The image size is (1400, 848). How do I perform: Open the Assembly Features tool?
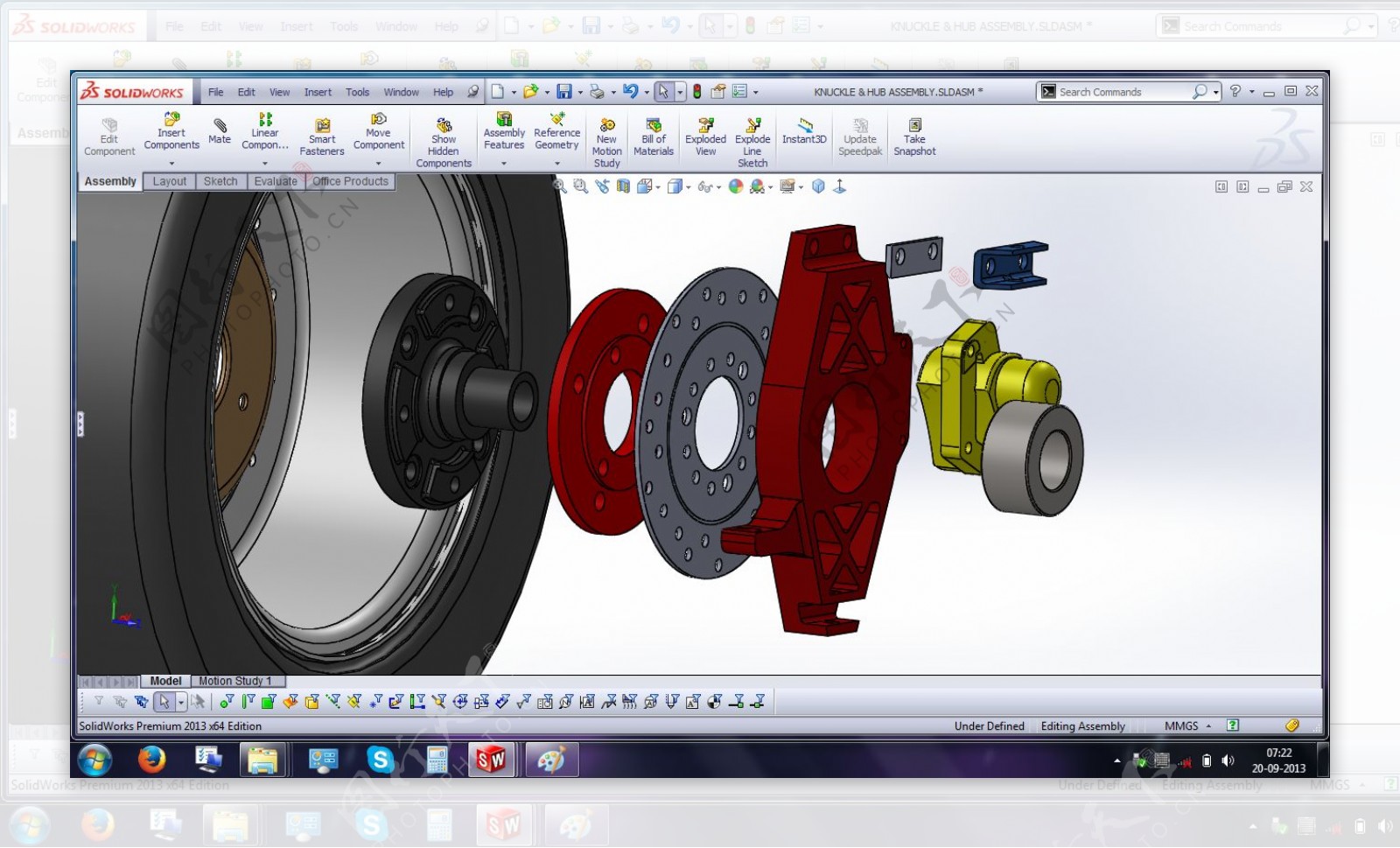point(504,131)
